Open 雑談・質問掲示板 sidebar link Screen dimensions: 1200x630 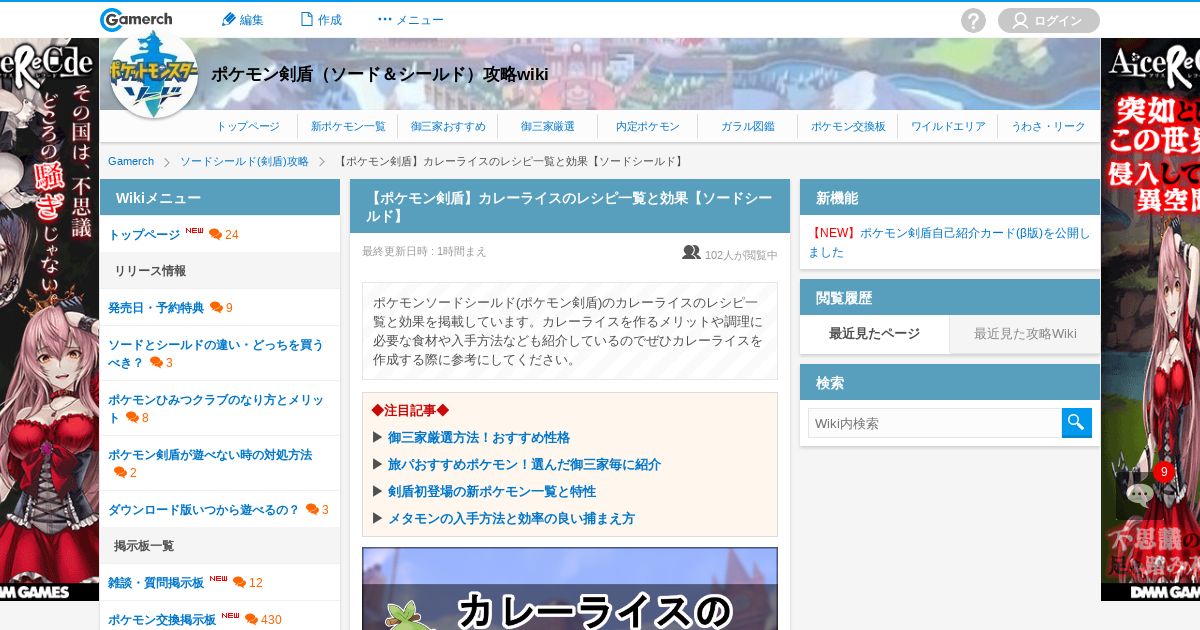pyautogui.click(x=156, y=583)
